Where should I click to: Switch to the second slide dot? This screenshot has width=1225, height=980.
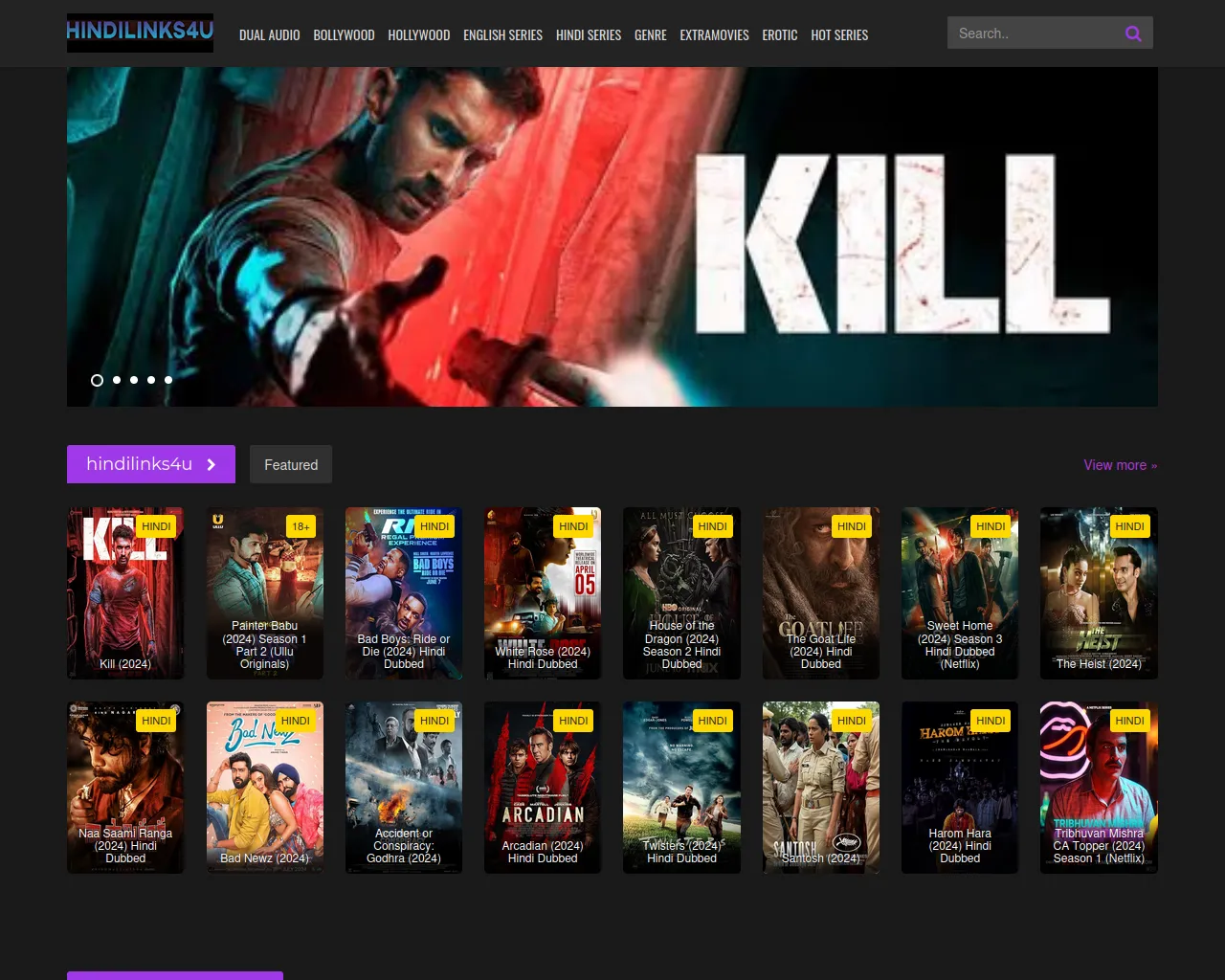click(117, 380)
